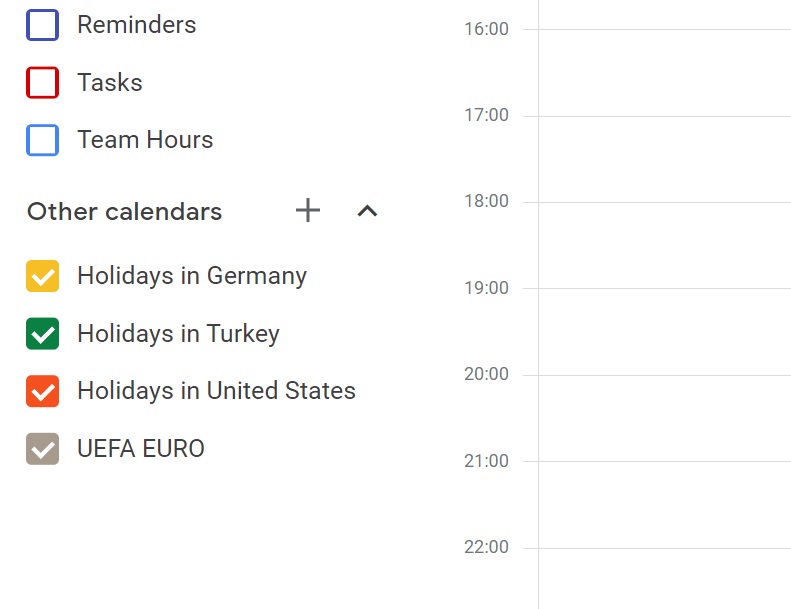Click the time slot starting at 21:00
The width and height of the screenshot is (791, 609).
coord(664,504)
